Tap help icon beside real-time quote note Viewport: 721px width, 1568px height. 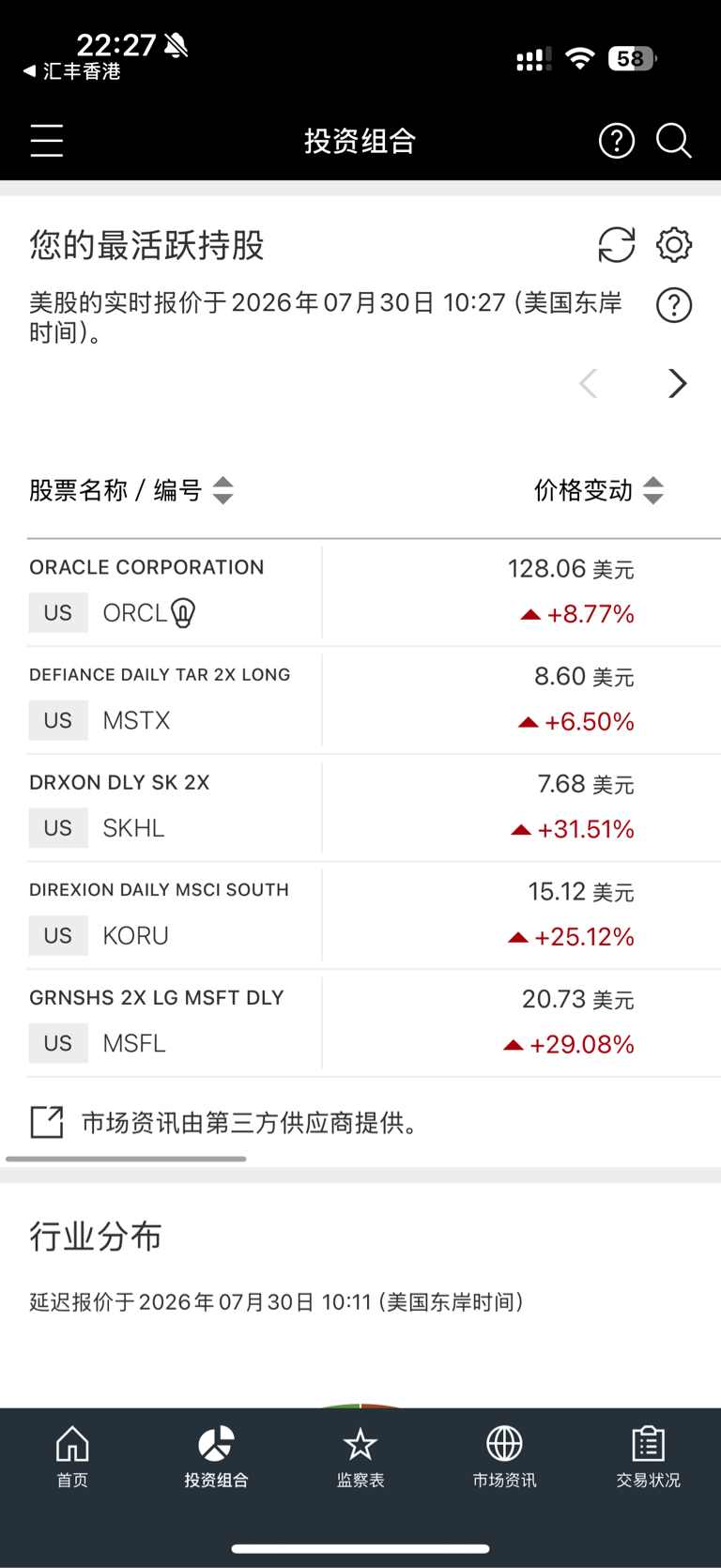674,305
